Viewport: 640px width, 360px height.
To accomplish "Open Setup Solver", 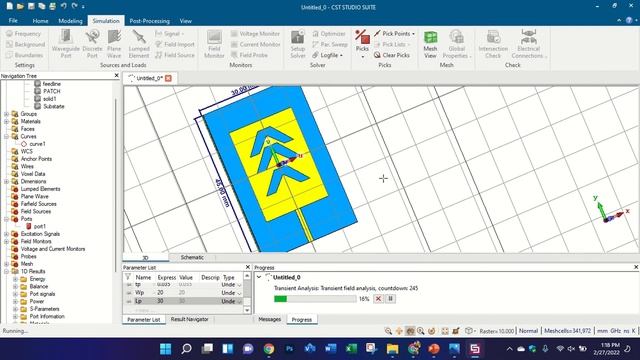I will [x=298, y=44].
